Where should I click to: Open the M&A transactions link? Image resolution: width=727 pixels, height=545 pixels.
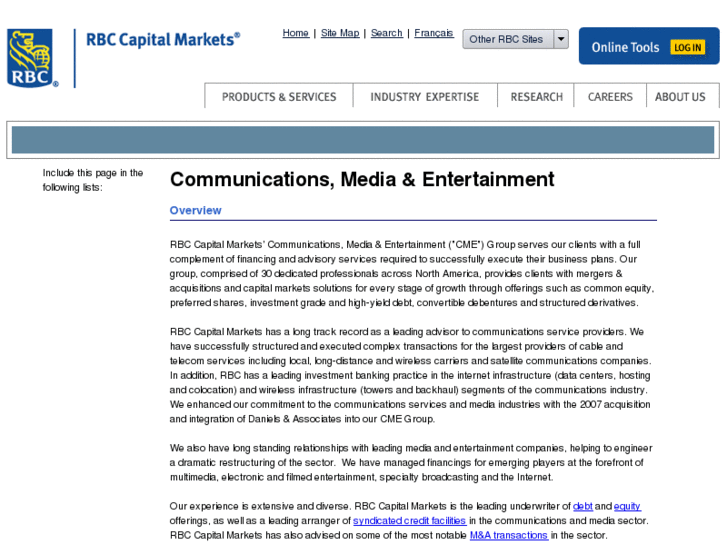click(509, 535)
